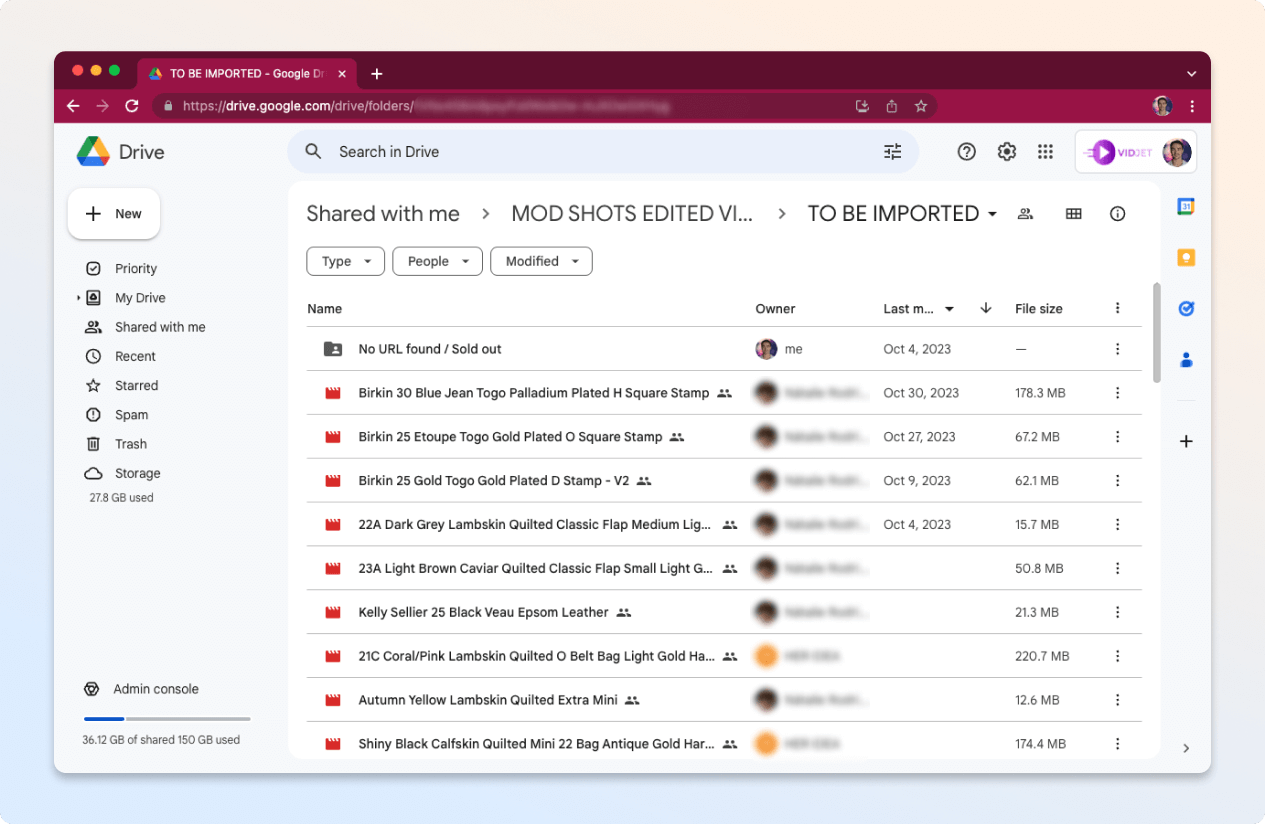Switch to grid layout view
The height and width of the screenshot is (824, 1265).
pos(1074,213)
